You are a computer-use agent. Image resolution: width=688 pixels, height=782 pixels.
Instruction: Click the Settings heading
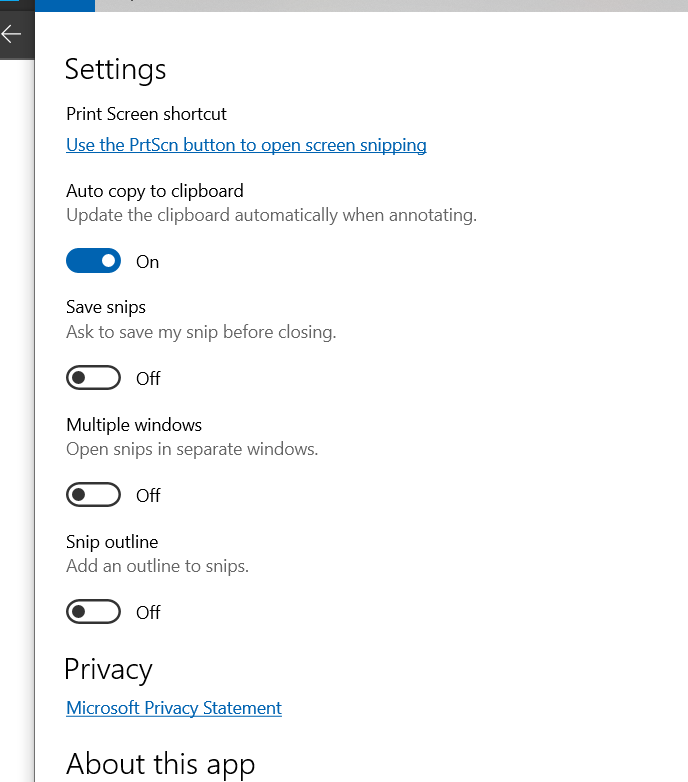(x=115, y=69)
